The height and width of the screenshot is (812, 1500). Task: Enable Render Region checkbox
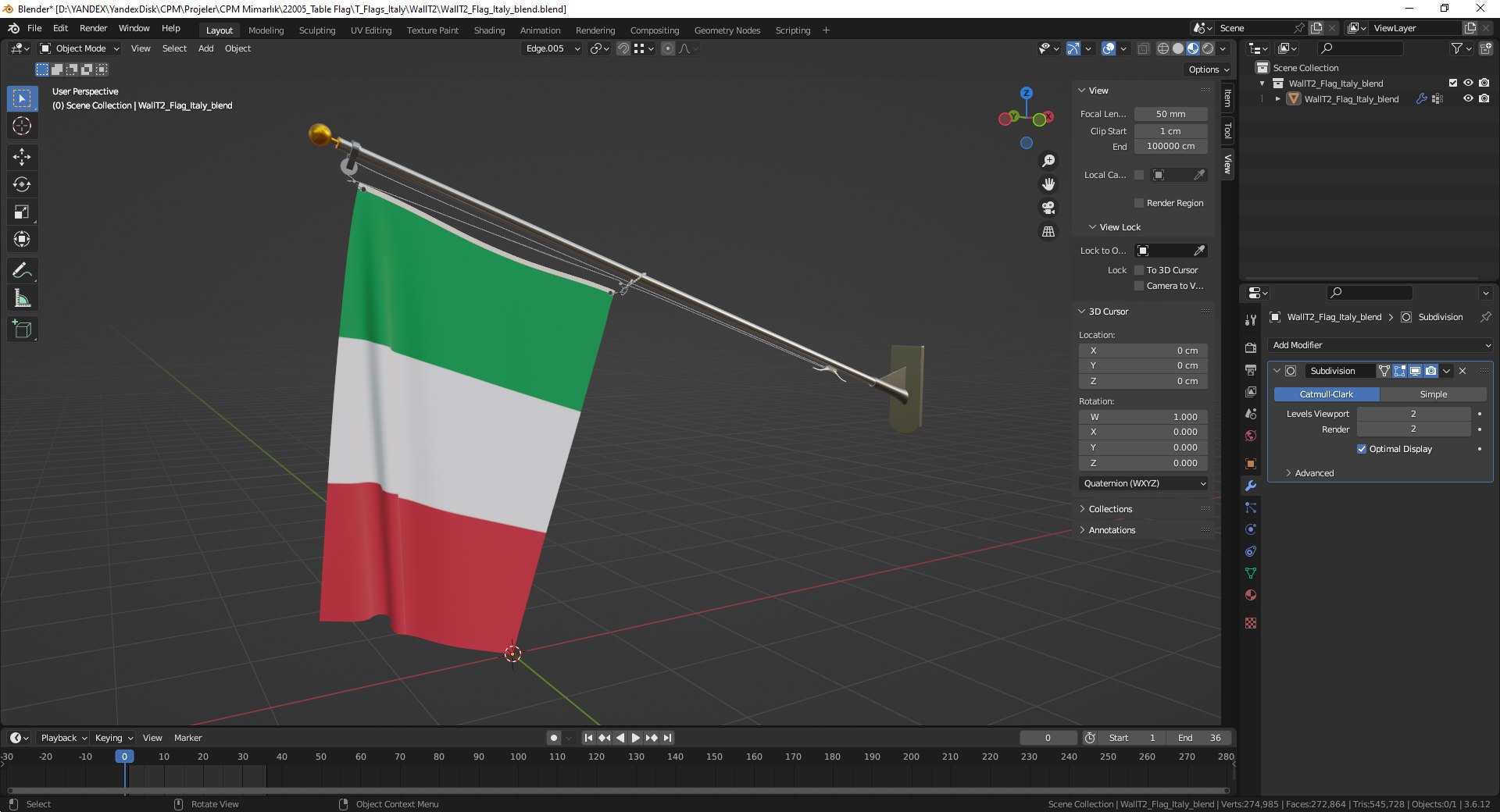1139,203
